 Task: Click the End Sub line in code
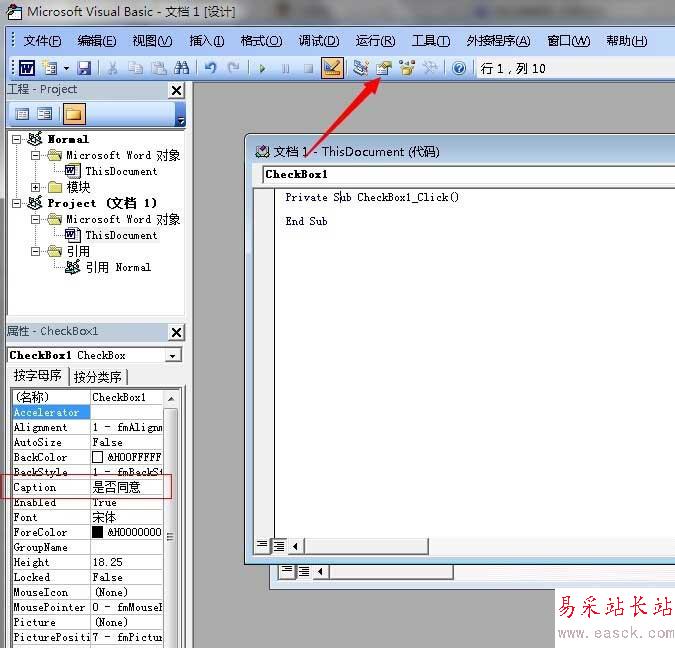pos(306,221)
